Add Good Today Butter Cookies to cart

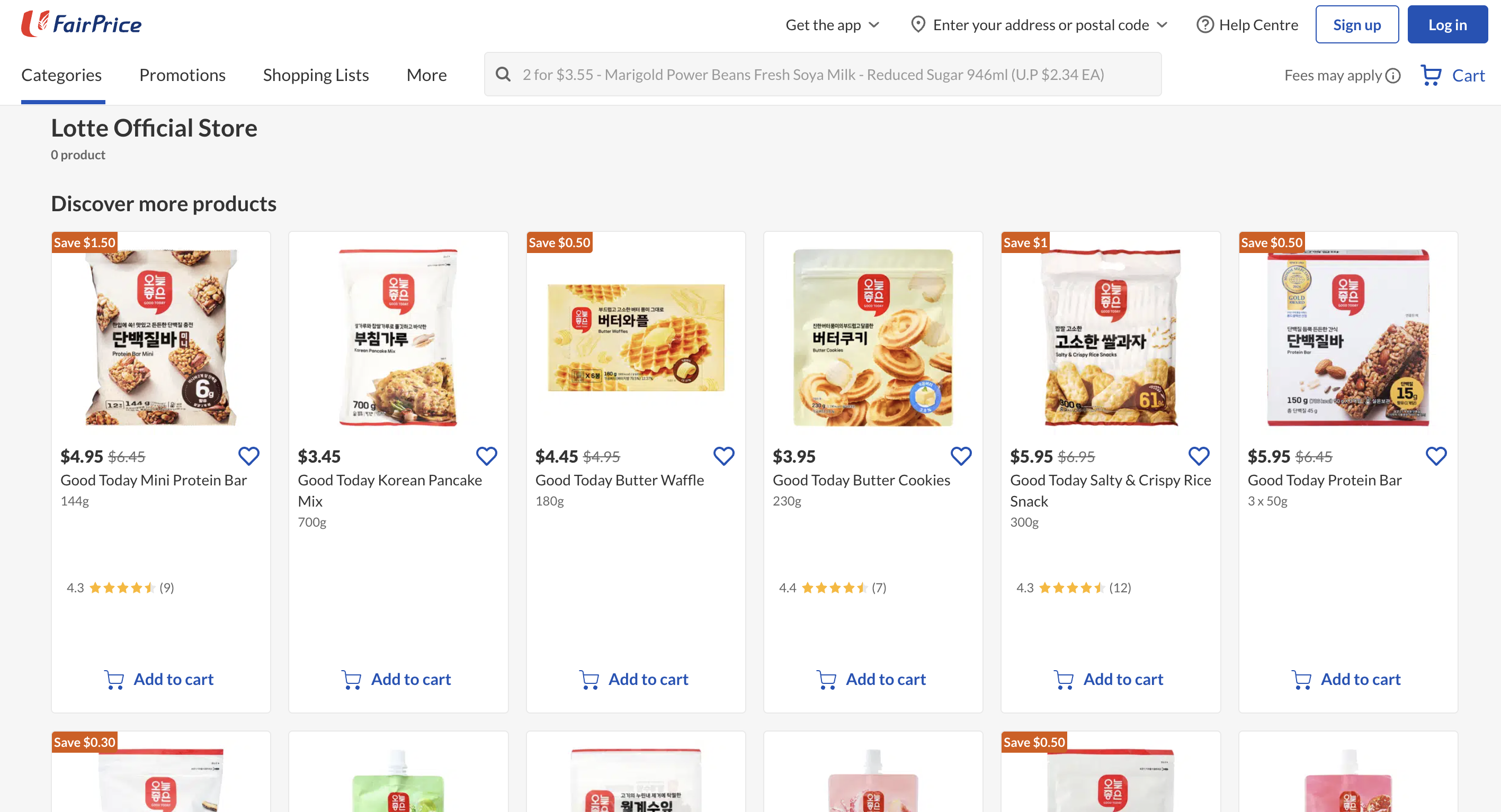872,679
